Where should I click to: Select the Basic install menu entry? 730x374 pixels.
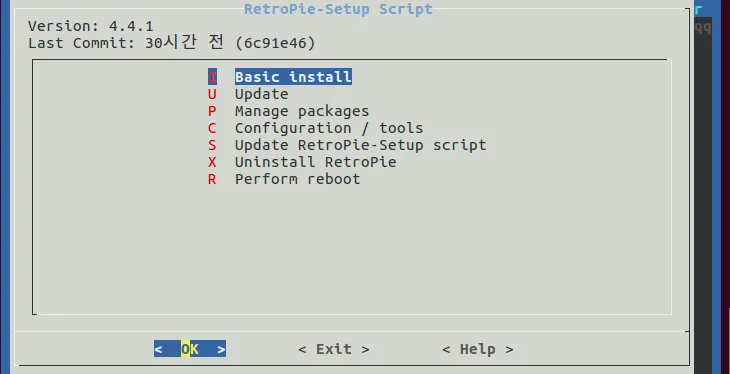(293, 77)
